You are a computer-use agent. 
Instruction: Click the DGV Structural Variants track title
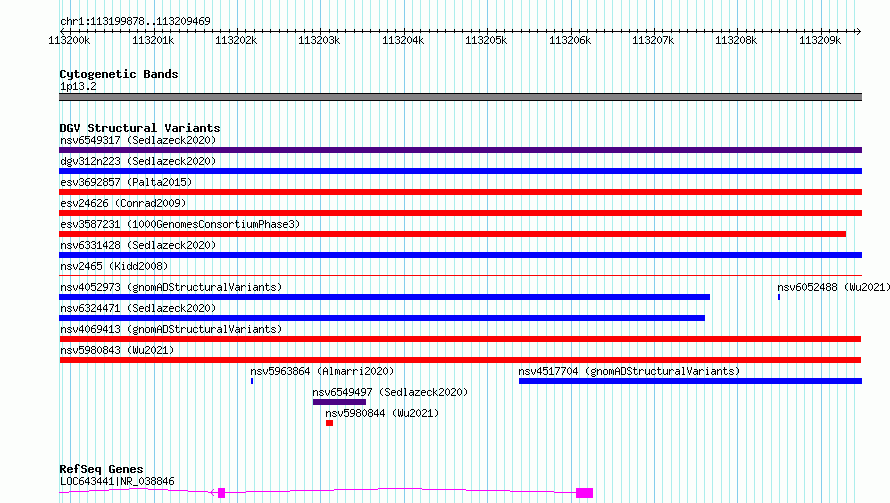[140, 128]
